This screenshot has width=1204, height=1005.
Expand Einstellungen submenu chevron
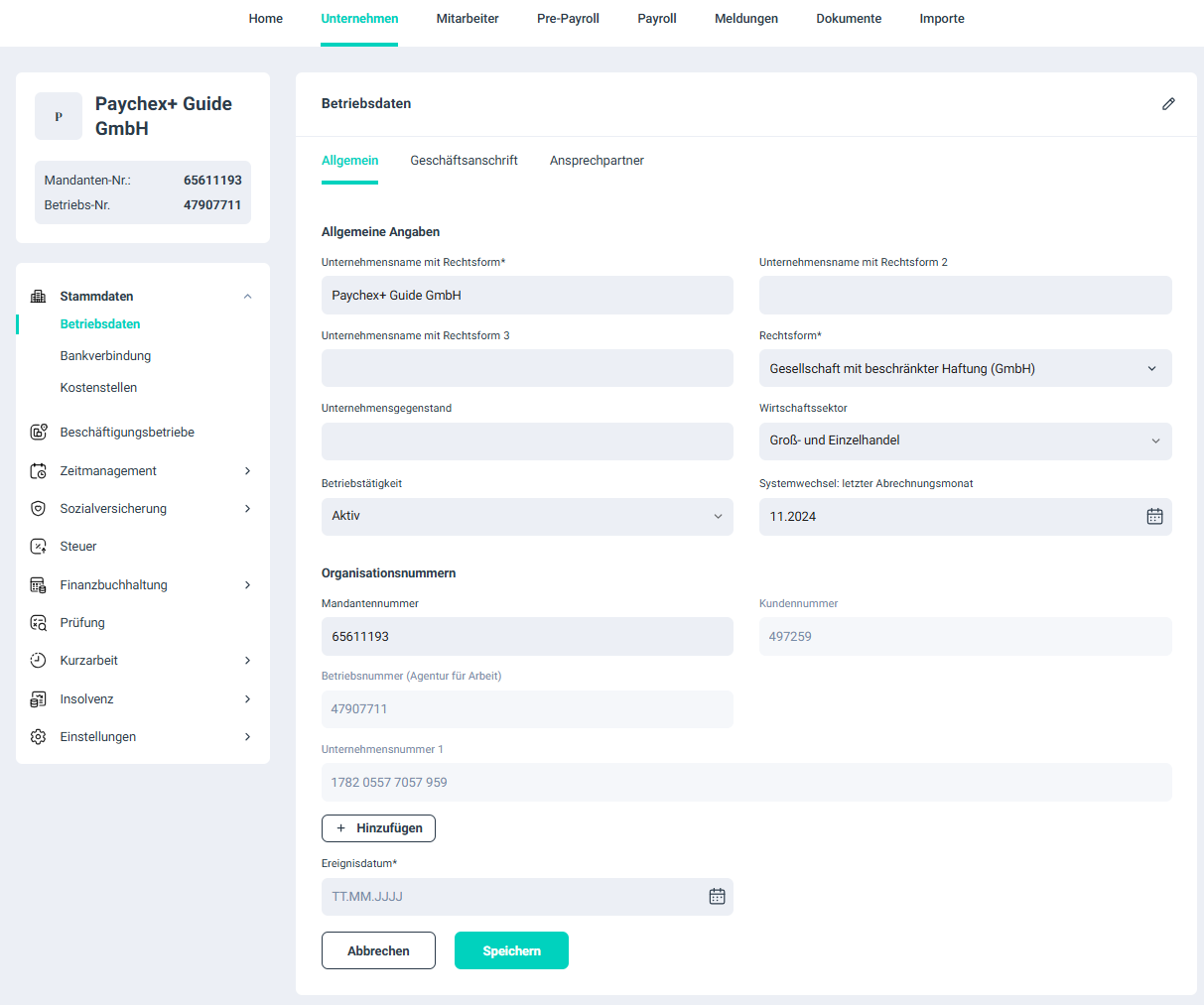point(248,737)
